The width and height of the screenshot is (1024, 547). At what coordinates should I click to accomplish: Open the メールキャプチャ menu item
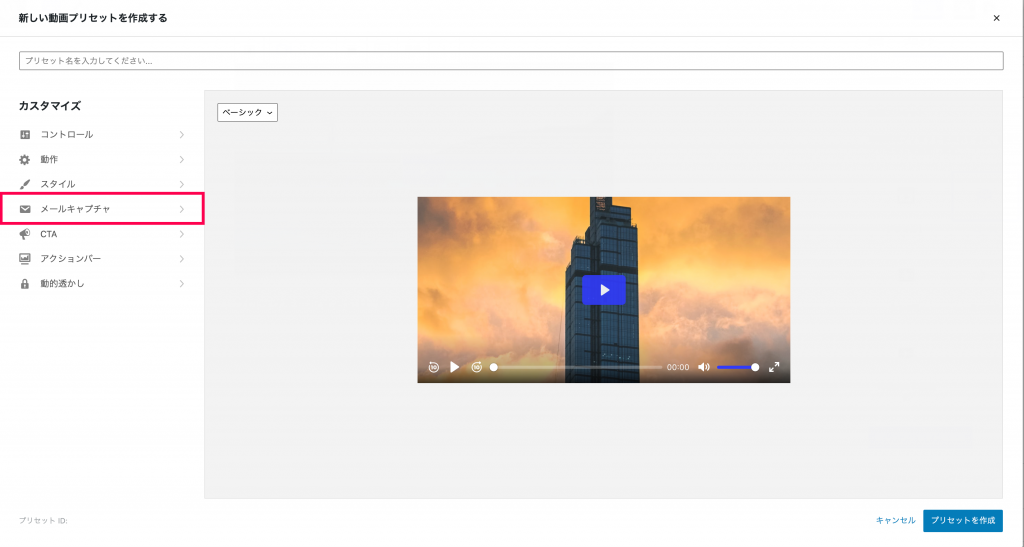point(103,209)
